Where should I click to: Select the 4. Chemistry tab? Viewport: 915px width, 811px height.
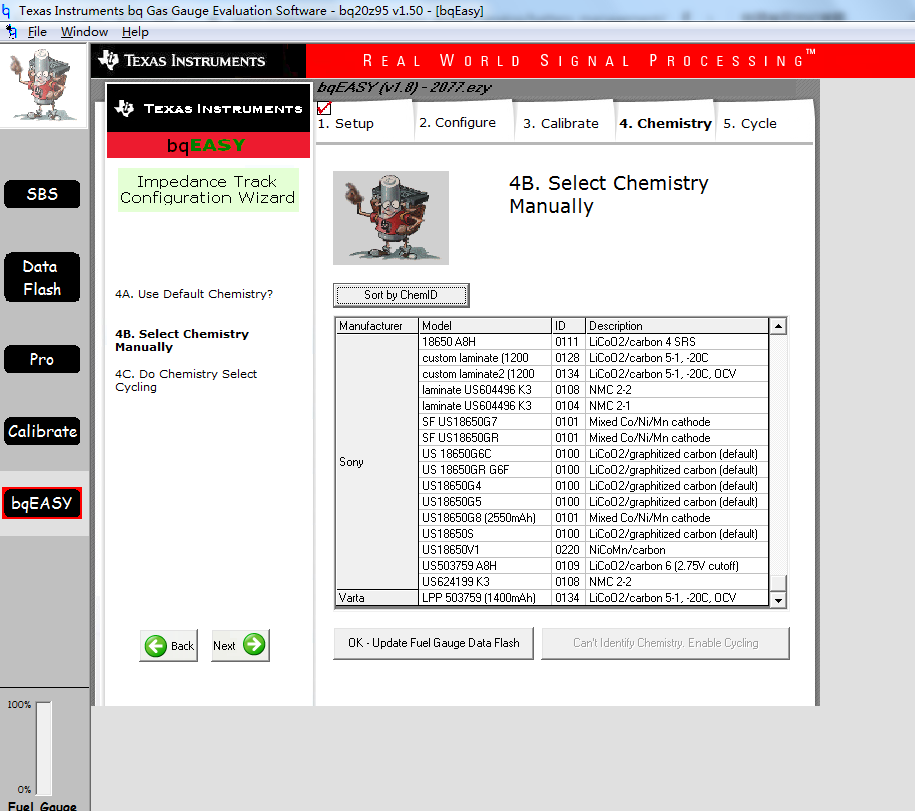point(665,123)
